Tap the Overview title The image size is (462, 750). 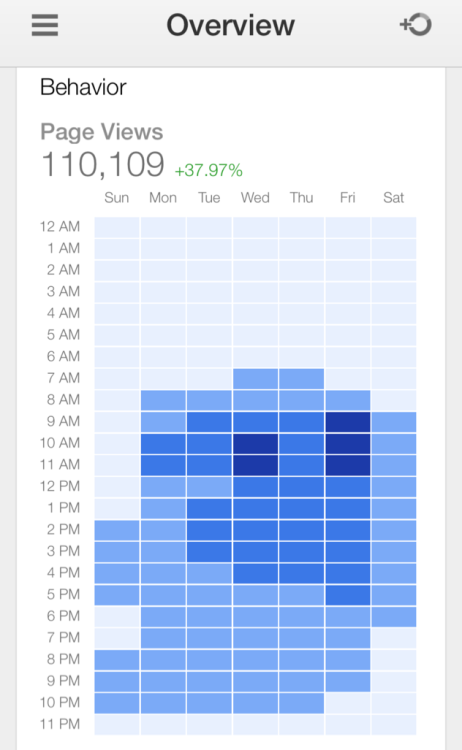tap(231, 25)
